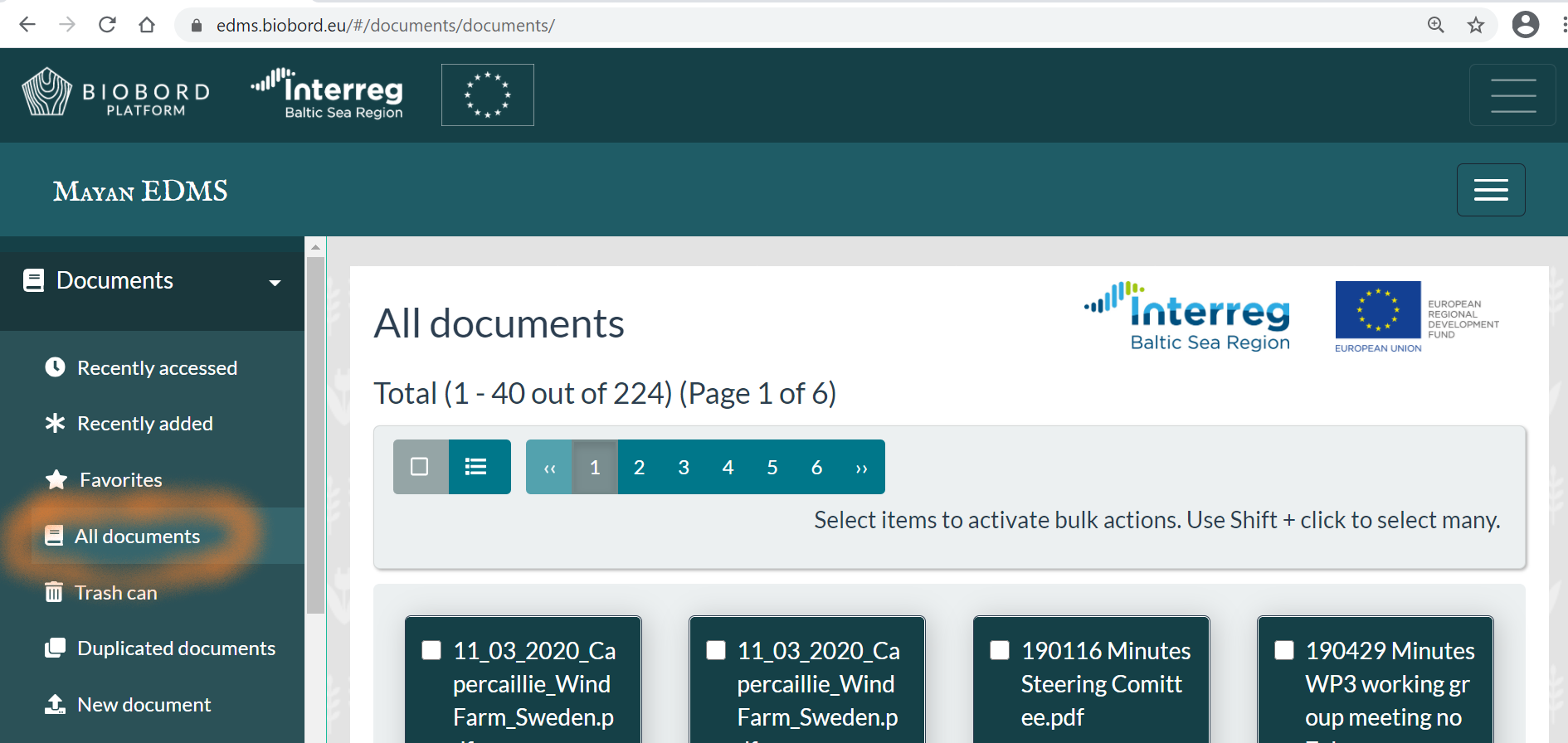Open the browser profile account icon
Viewport: 1568px width, 743px height.
pos(1526,25)
